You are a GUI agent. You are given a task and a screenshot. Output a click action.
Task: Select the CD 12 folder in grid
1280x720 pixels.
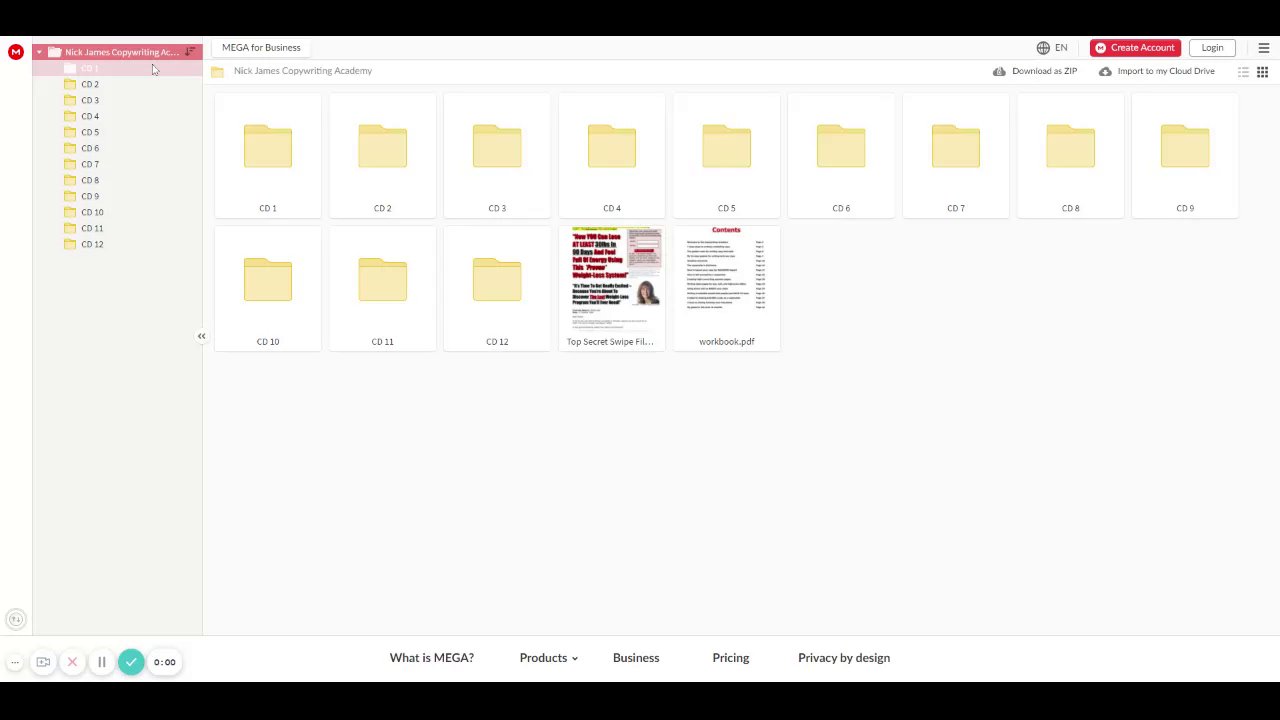click(497, 288)
